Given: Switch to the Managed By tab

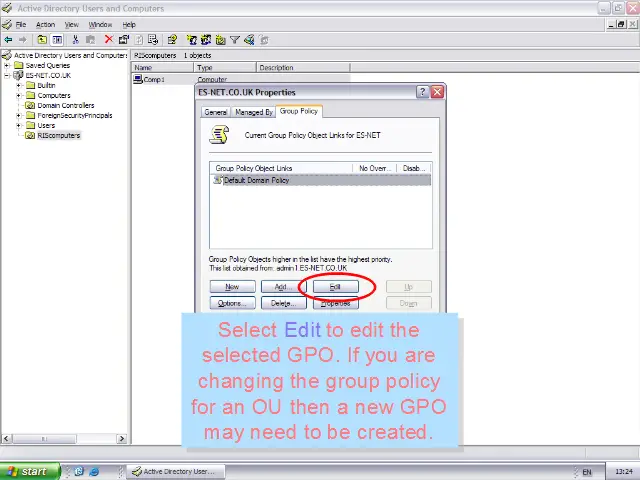Looking at the screenshot, I should tap(253, 112).
